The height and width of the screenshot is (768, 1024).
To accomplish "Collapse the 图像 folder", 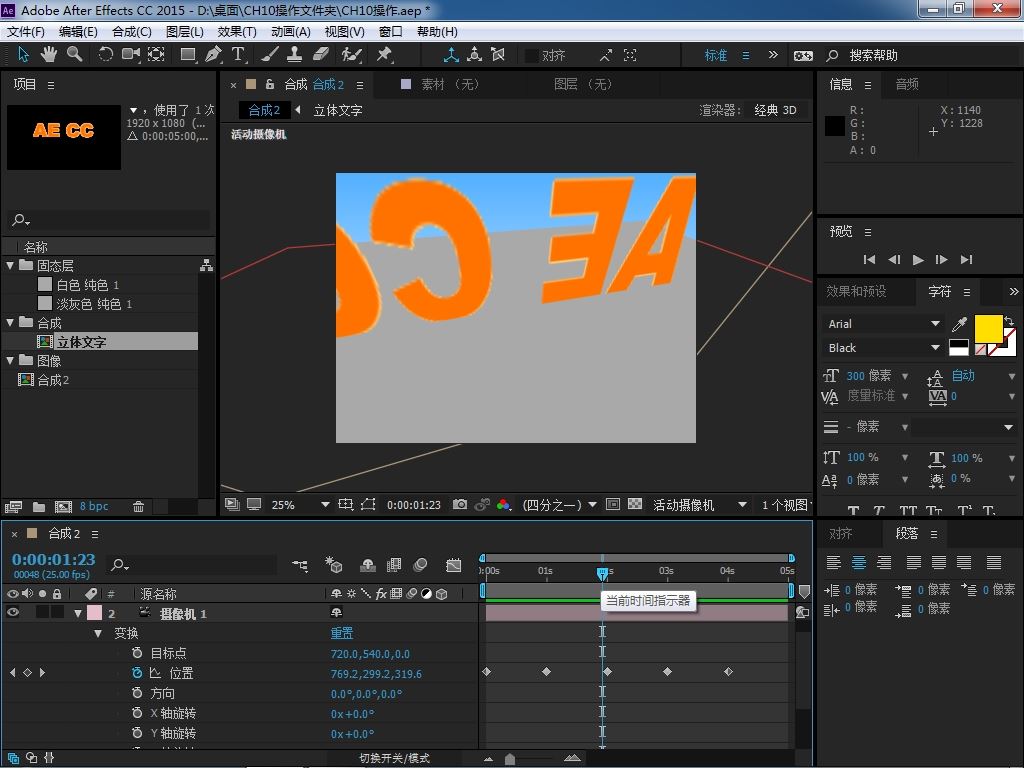I will (x=10, y=360).
